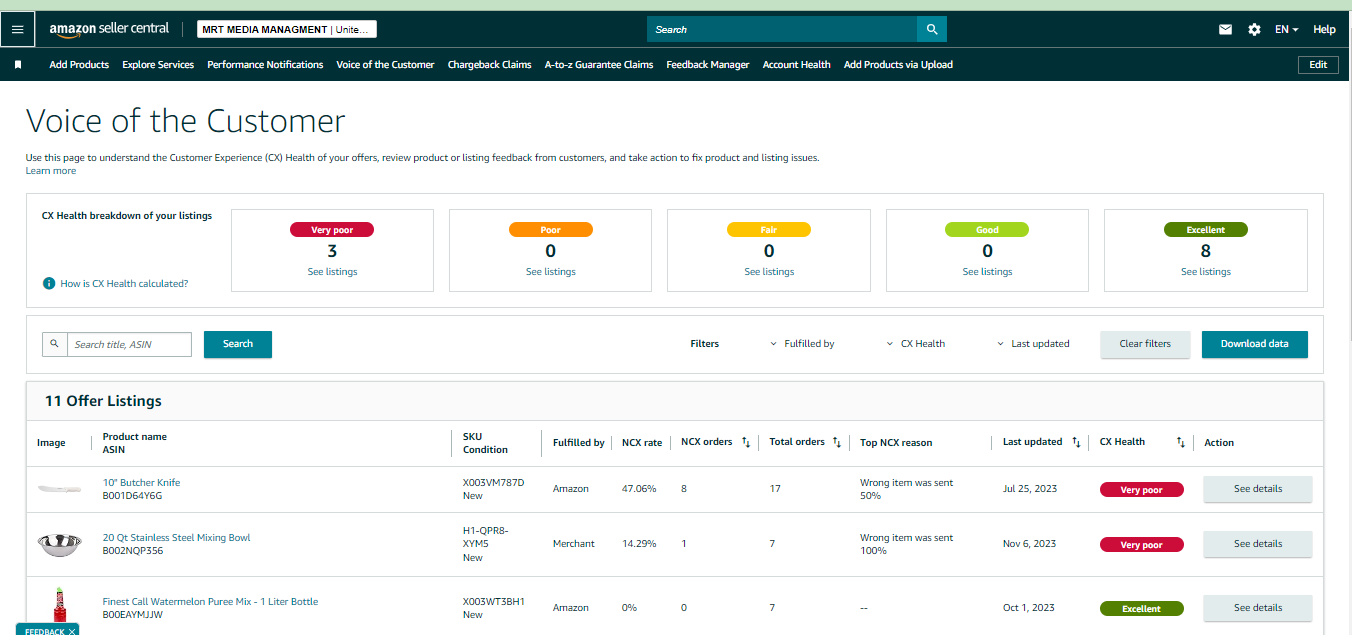
Task: See listings under Fair
Action: click(769, 272)
